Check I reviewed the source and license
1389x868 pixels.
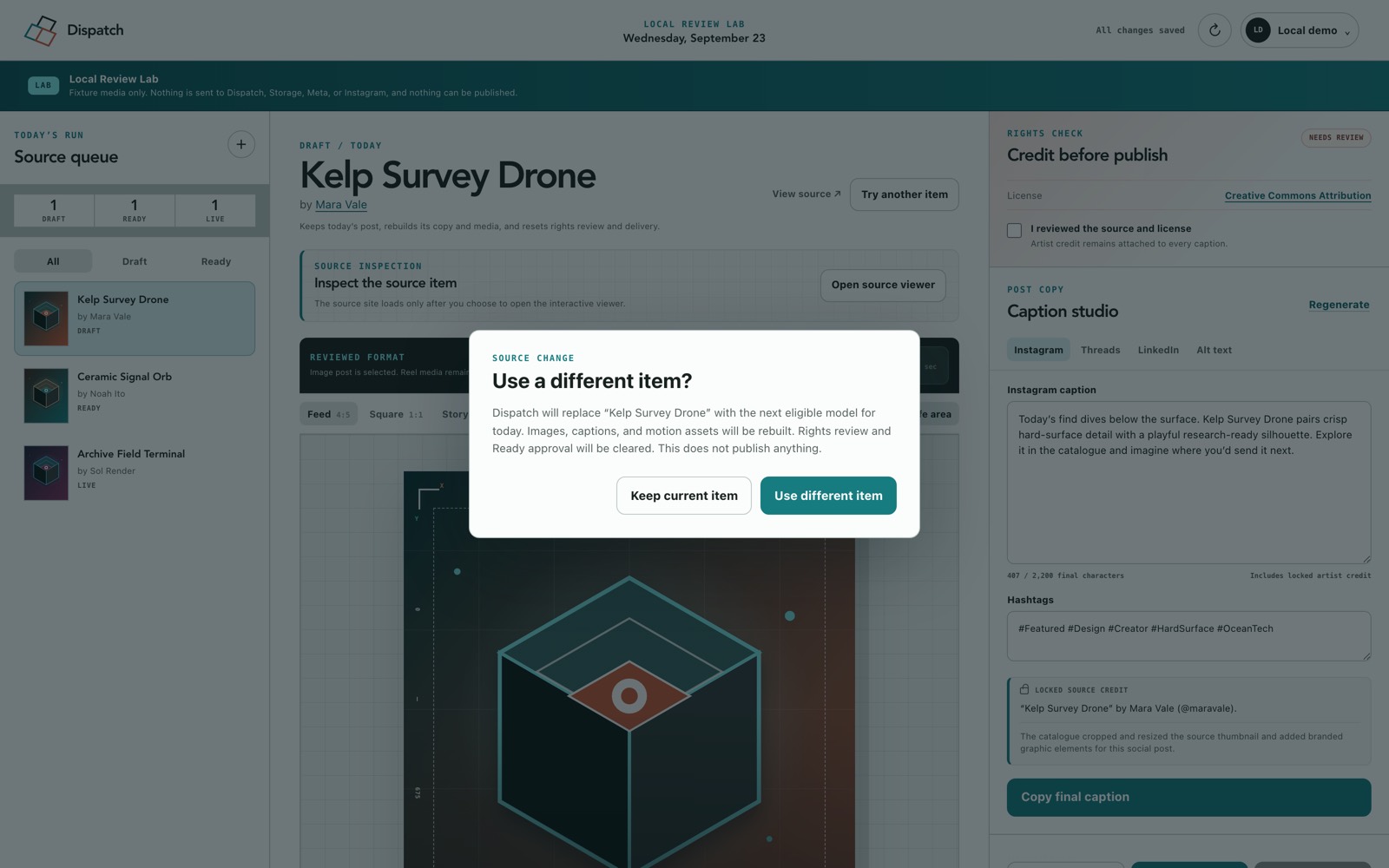tap(1014, 230)
